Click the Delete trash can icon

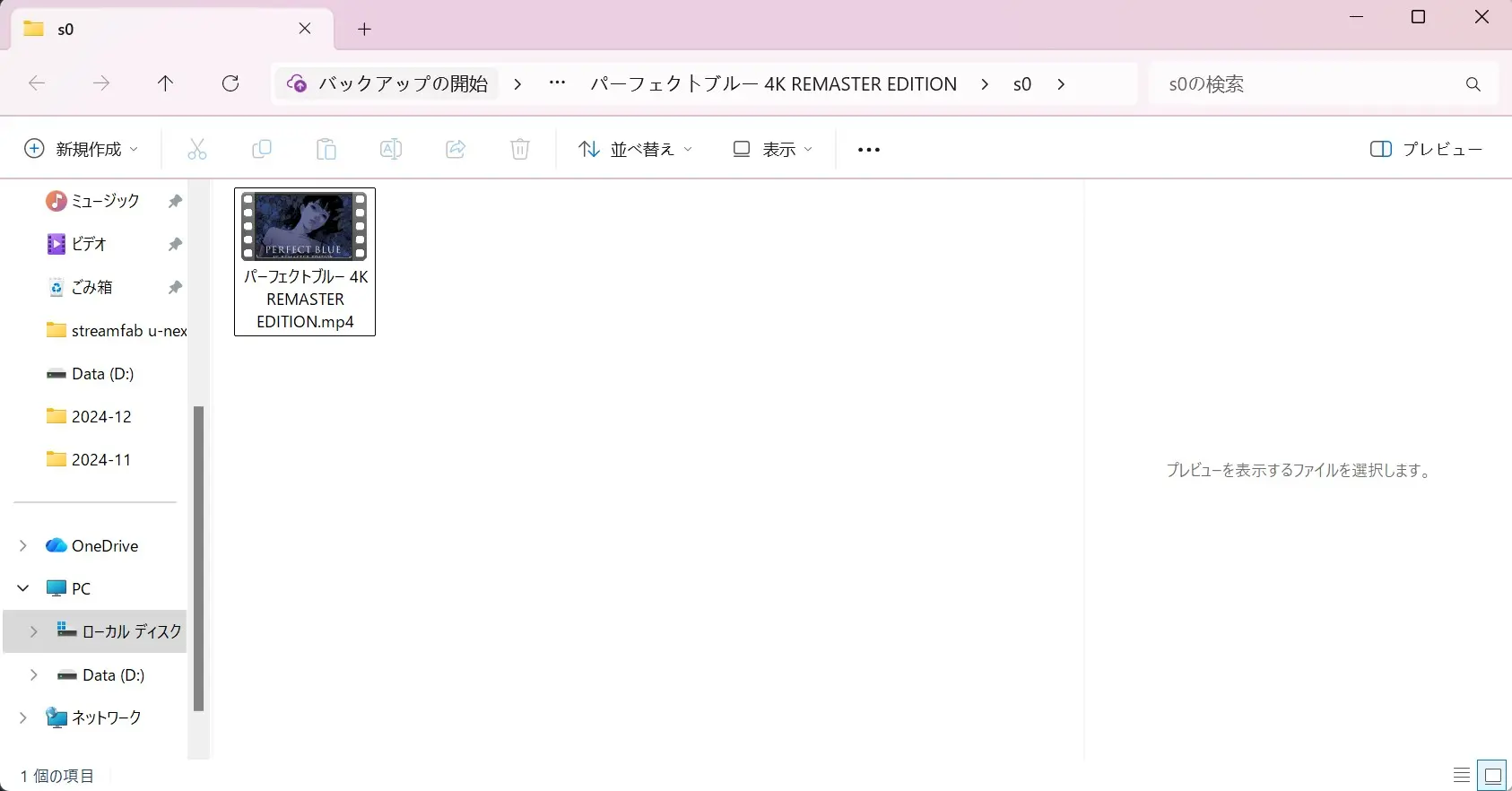pos(520,150)
